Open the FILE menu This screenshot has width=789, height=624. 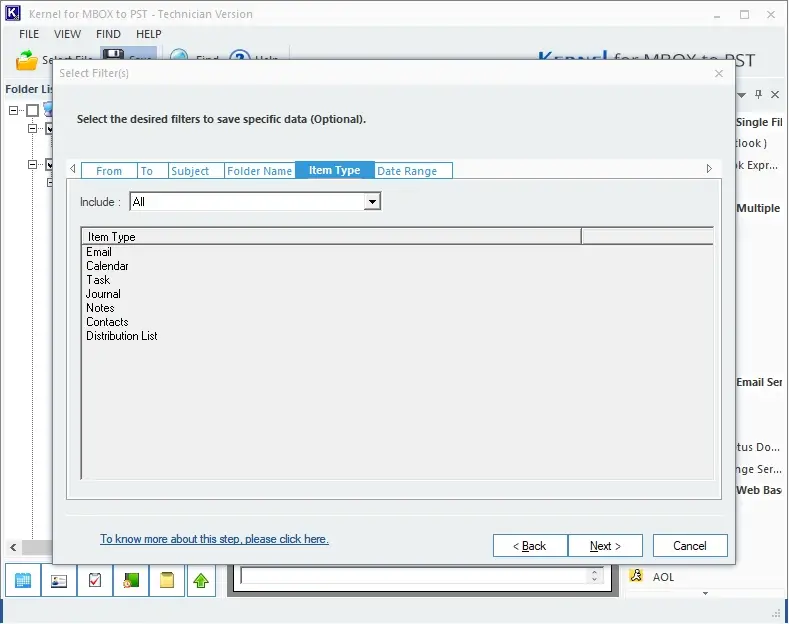click(29, 34)
